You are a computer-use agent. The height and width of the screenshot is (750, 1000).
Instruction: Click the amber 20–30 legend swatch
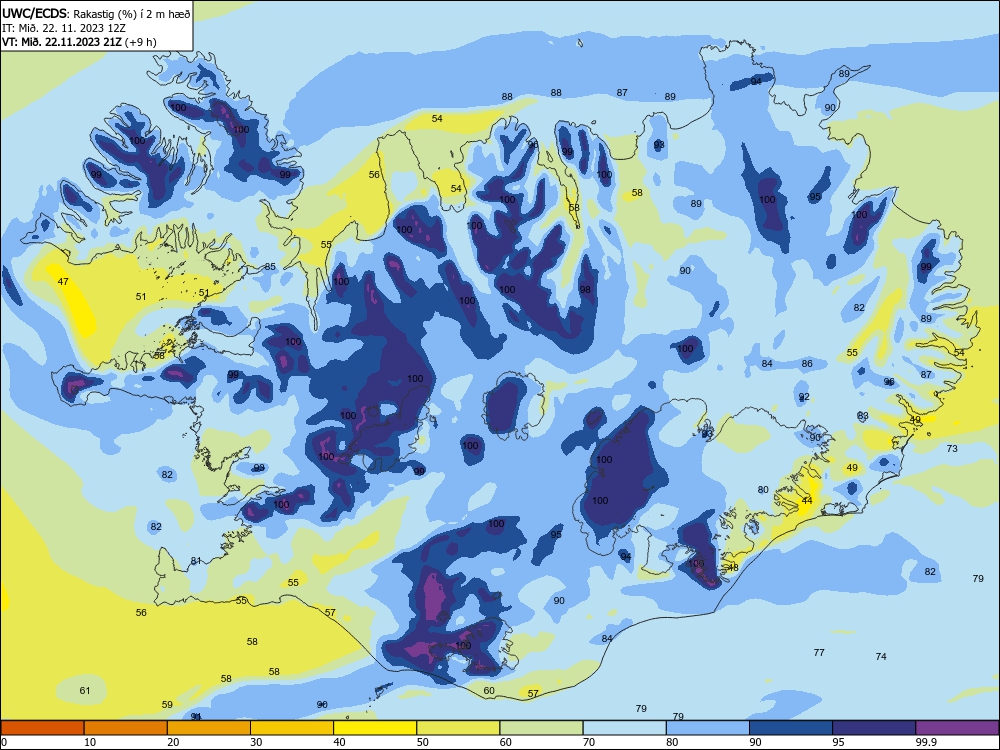click(x=209, y=728)
